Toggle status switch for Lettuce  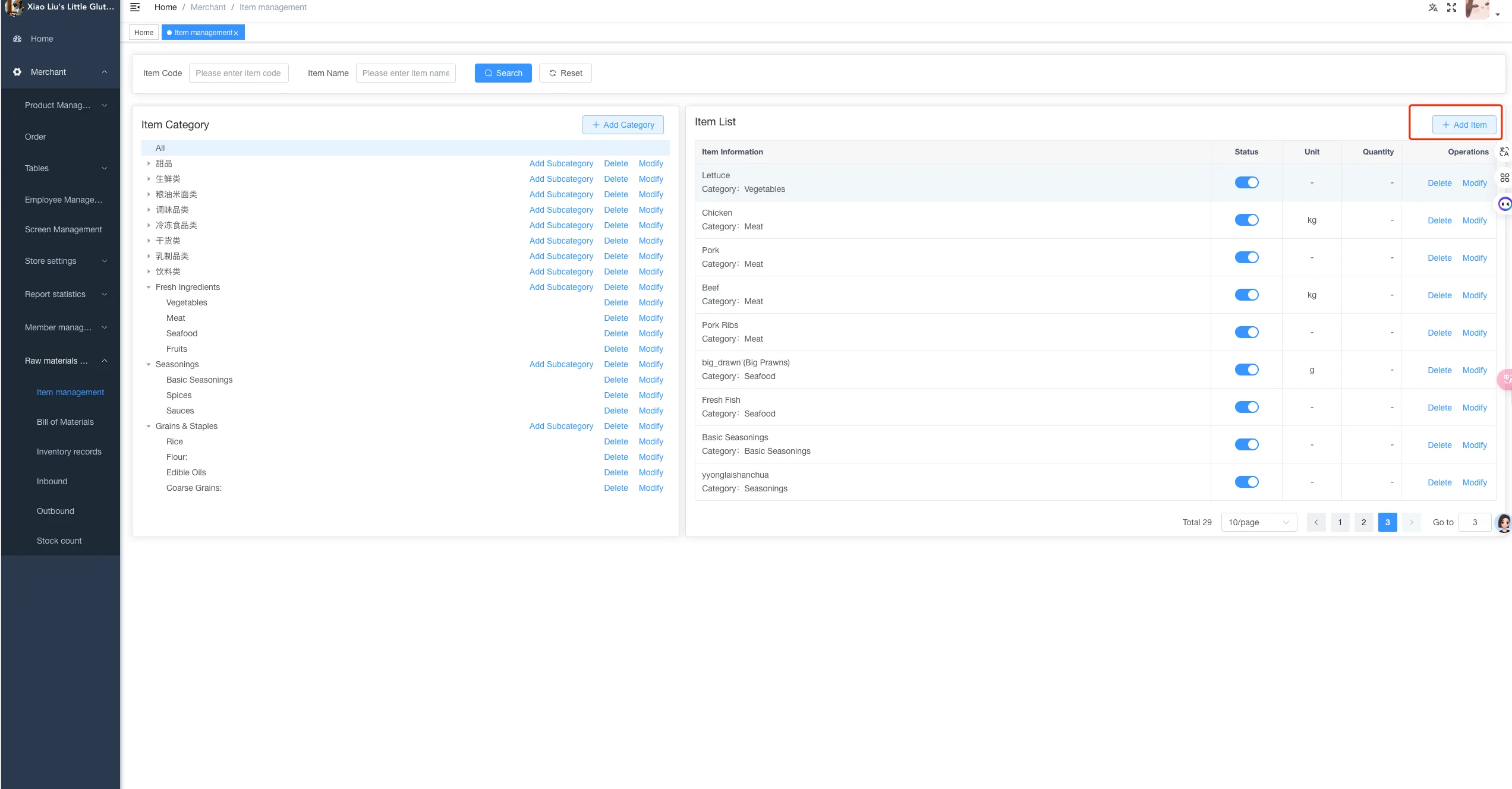tap(1246, 182)
